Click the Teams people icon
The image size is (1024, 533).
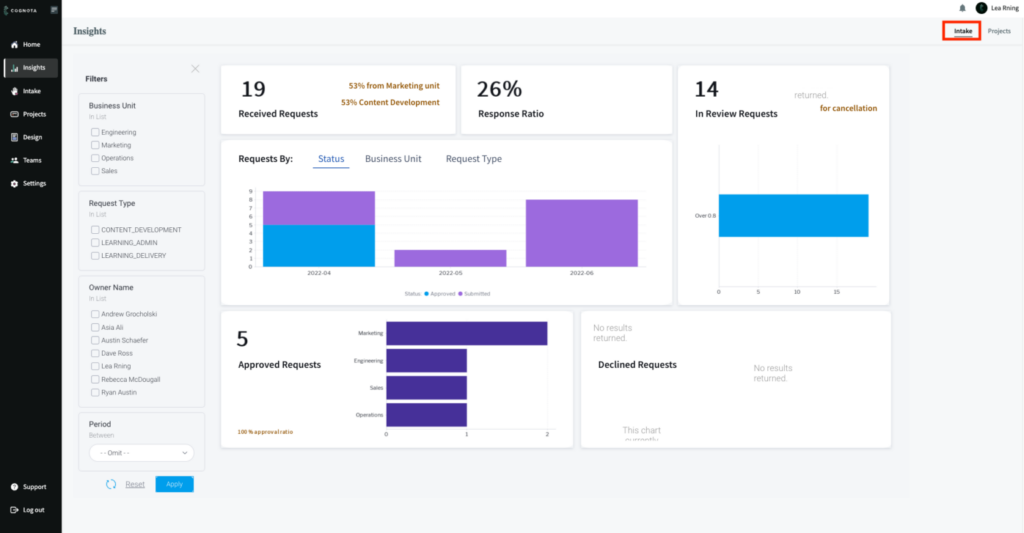(x=14, y=160)
